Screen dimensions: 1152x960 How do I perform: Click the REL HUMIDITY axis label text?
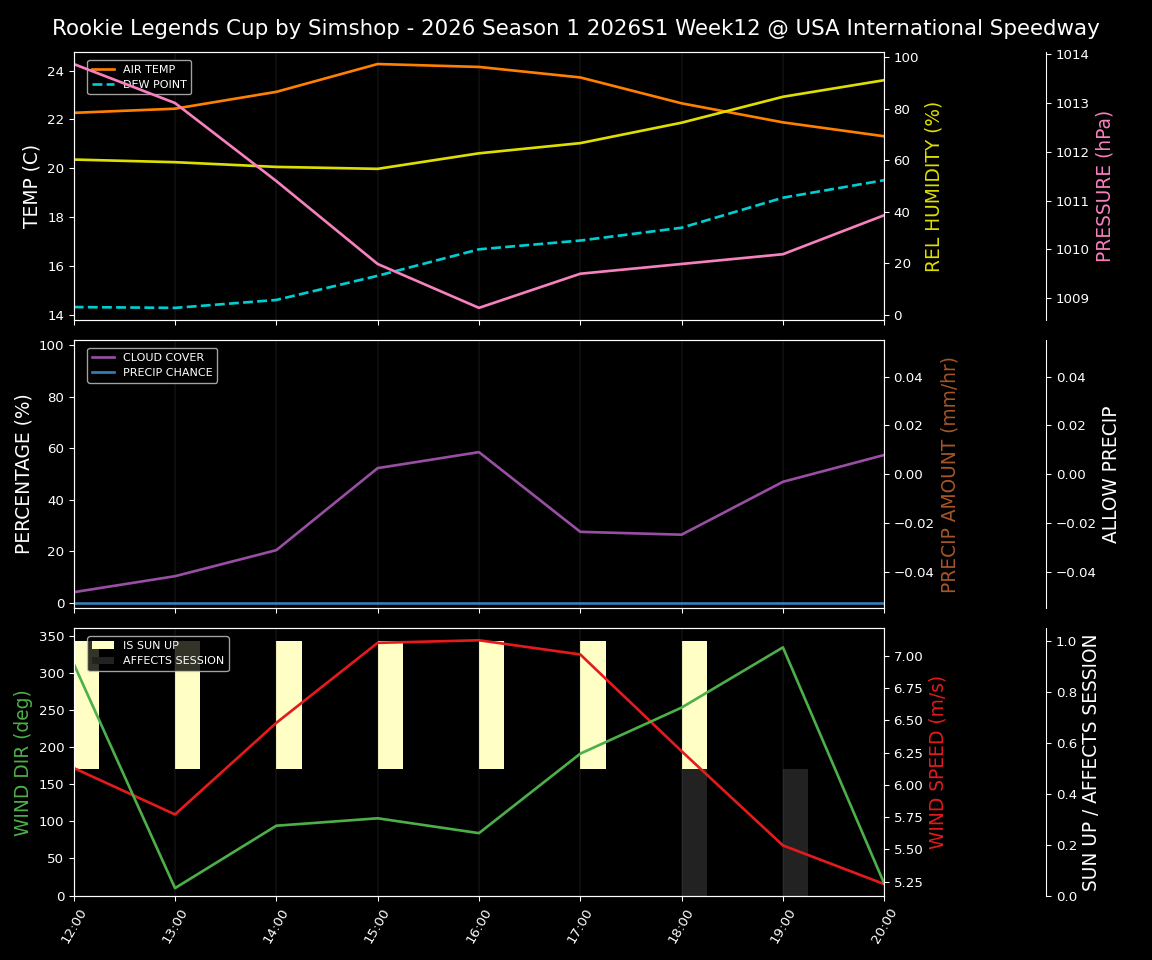932,185
